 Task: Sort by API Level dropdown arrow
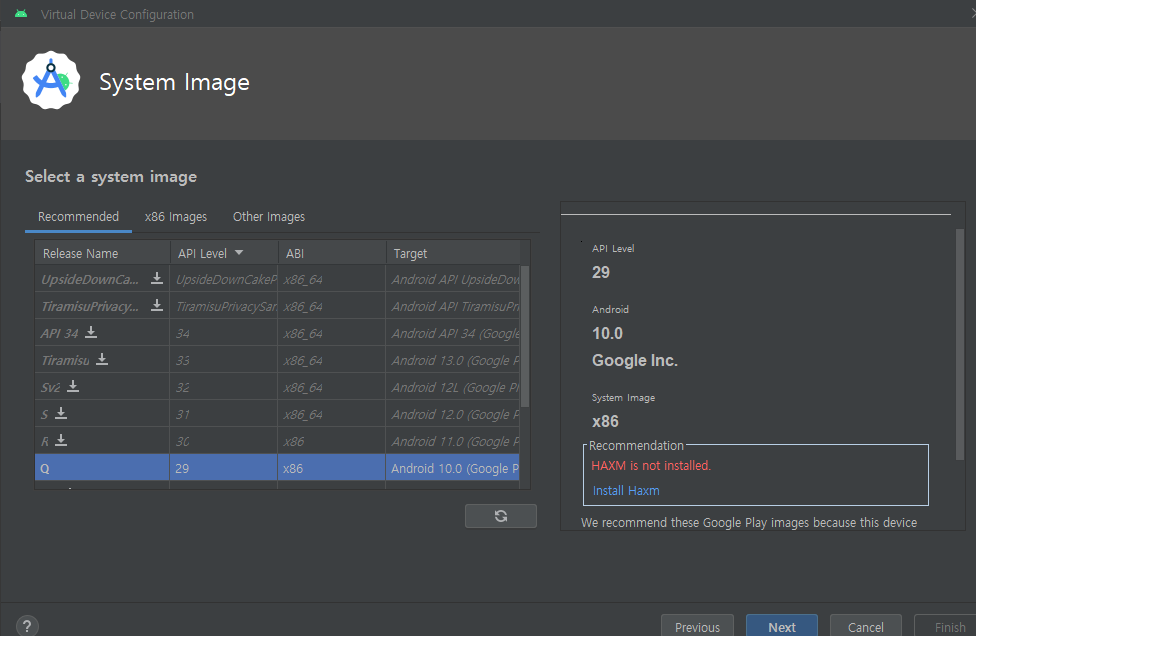click(x=239, y=253)
